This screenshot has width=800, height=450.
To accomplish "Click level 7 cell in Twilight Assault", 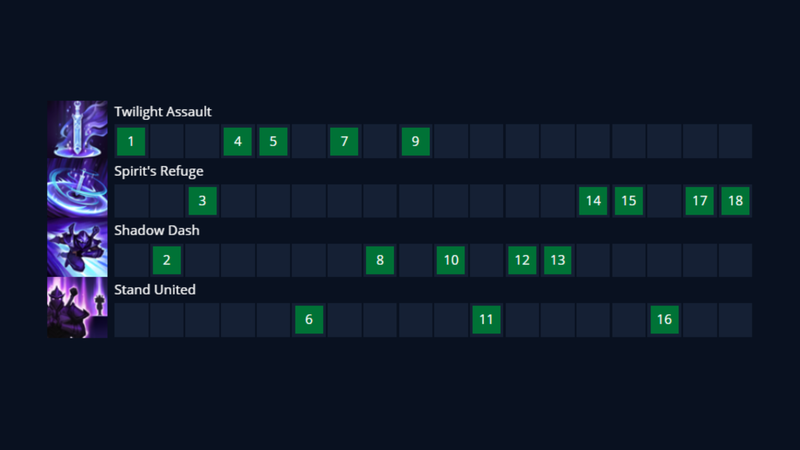I will (344, 141).
